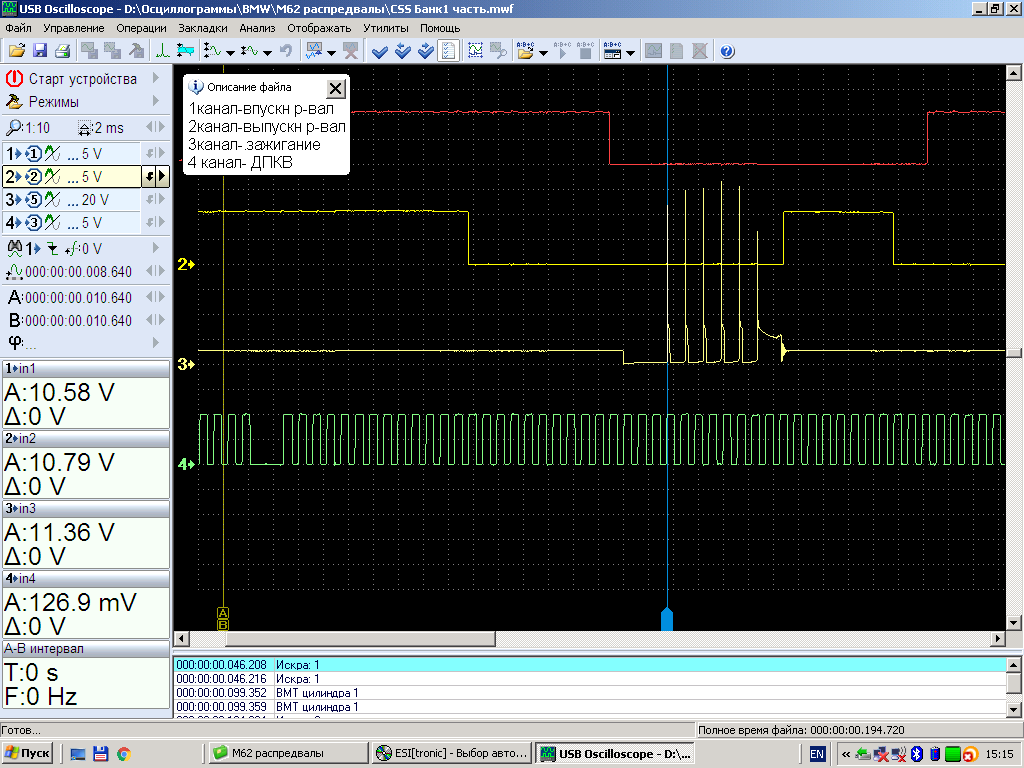The width and height of the screenshot is (1024, 768).
Task: Click channel 2 right arrow stepper button
Action: click(x=163, y=176)
